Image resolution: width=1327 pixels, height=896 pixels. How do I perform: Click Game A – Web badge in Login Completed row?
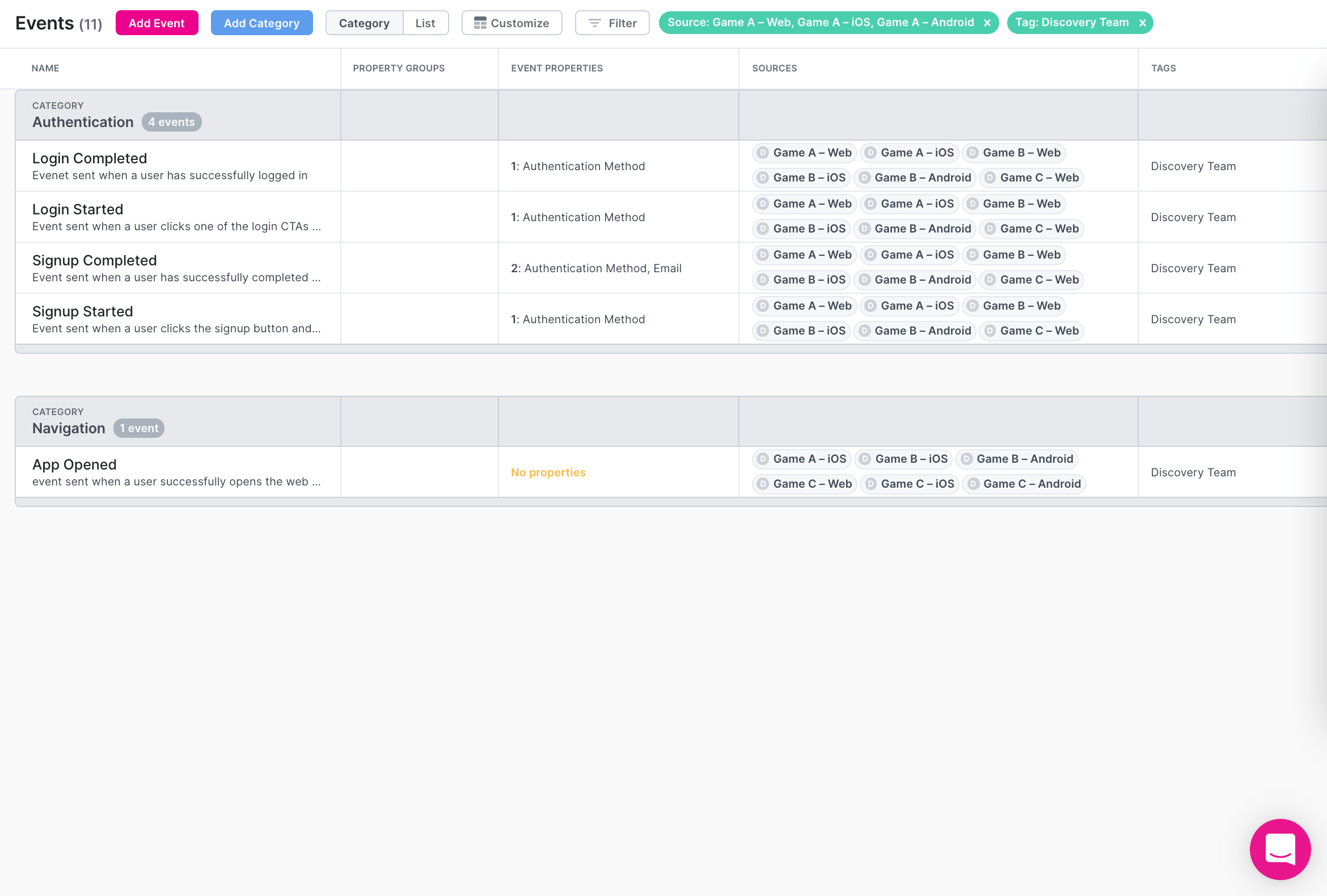click(804, 153)
